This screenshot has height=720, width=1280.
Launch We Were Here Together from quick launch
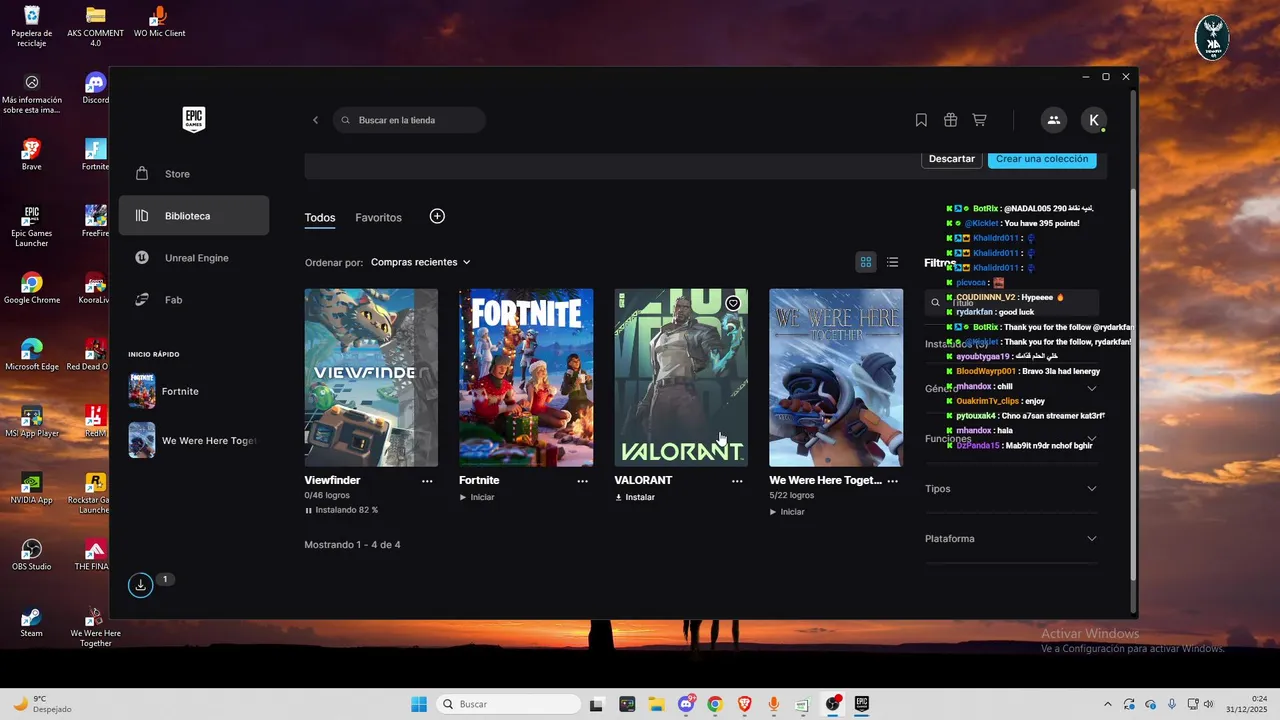point(194,440)
